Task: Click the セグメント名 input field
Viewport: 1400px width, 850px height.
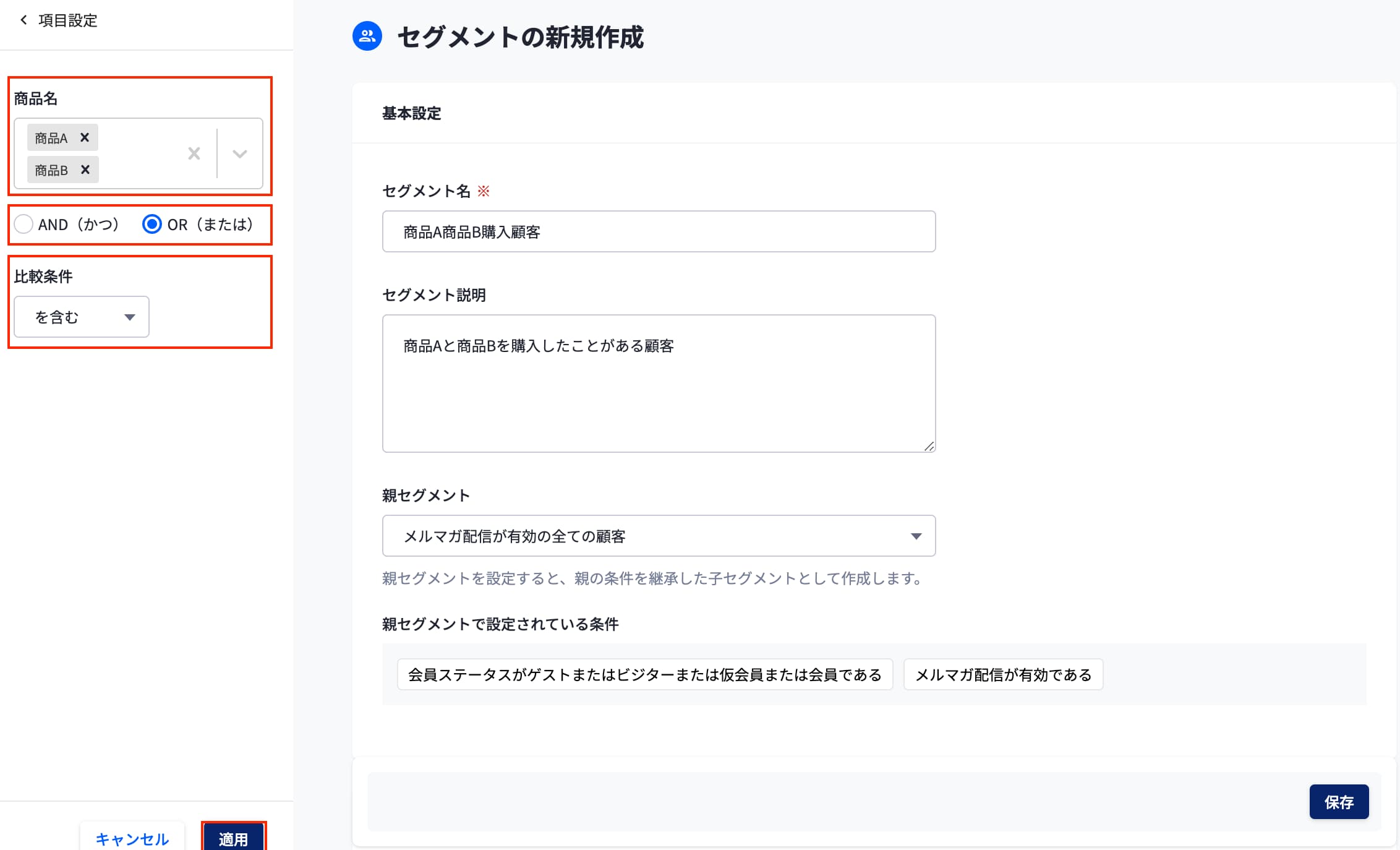Action: pos(659,231)
